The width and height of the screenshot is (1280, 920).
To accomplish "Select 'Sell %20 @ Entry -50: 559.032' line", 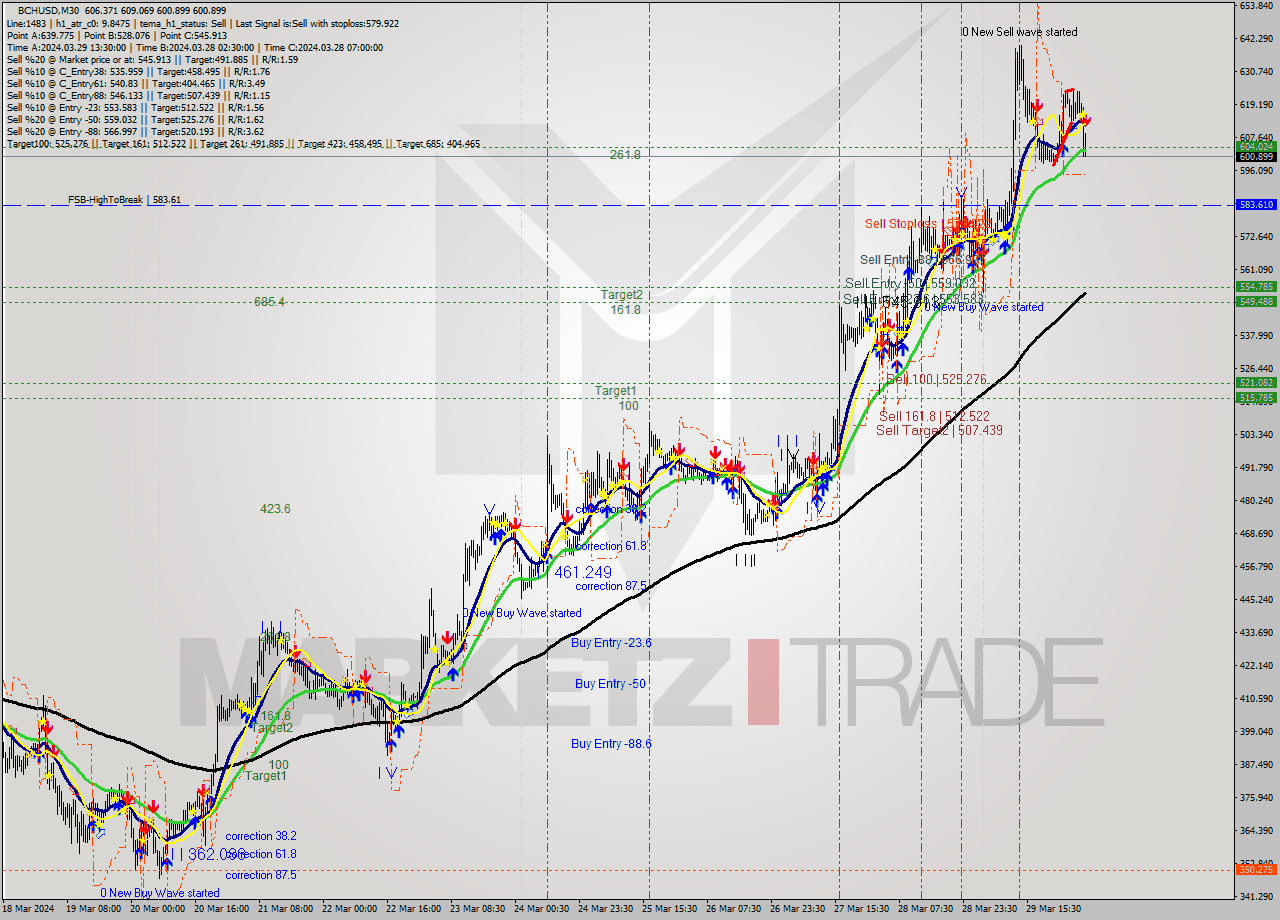I will pos(135,119).
